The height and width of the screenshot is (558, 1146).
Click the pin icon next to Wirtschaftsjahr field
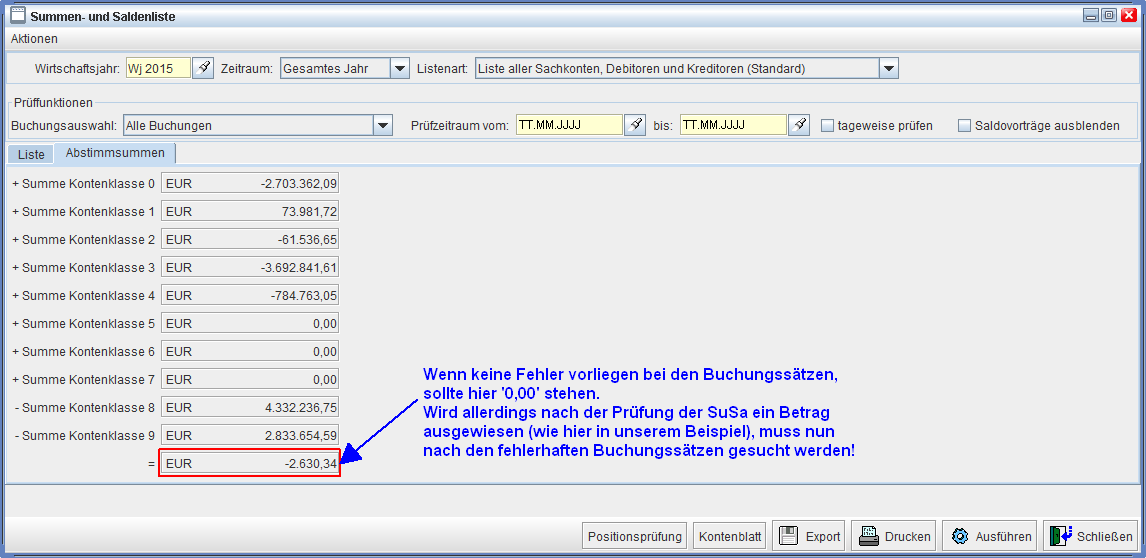[x=203, y=68]
